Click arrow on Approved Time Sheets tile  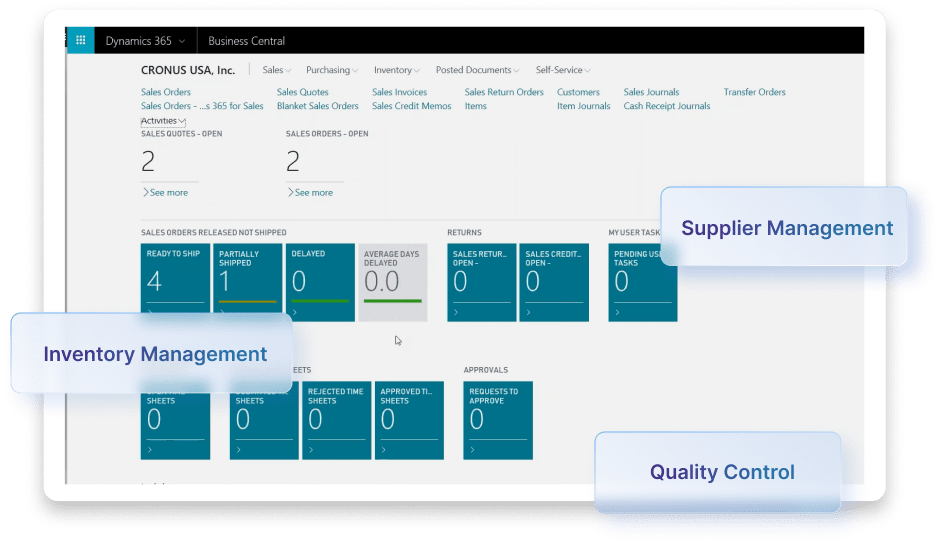coord(383,450)
